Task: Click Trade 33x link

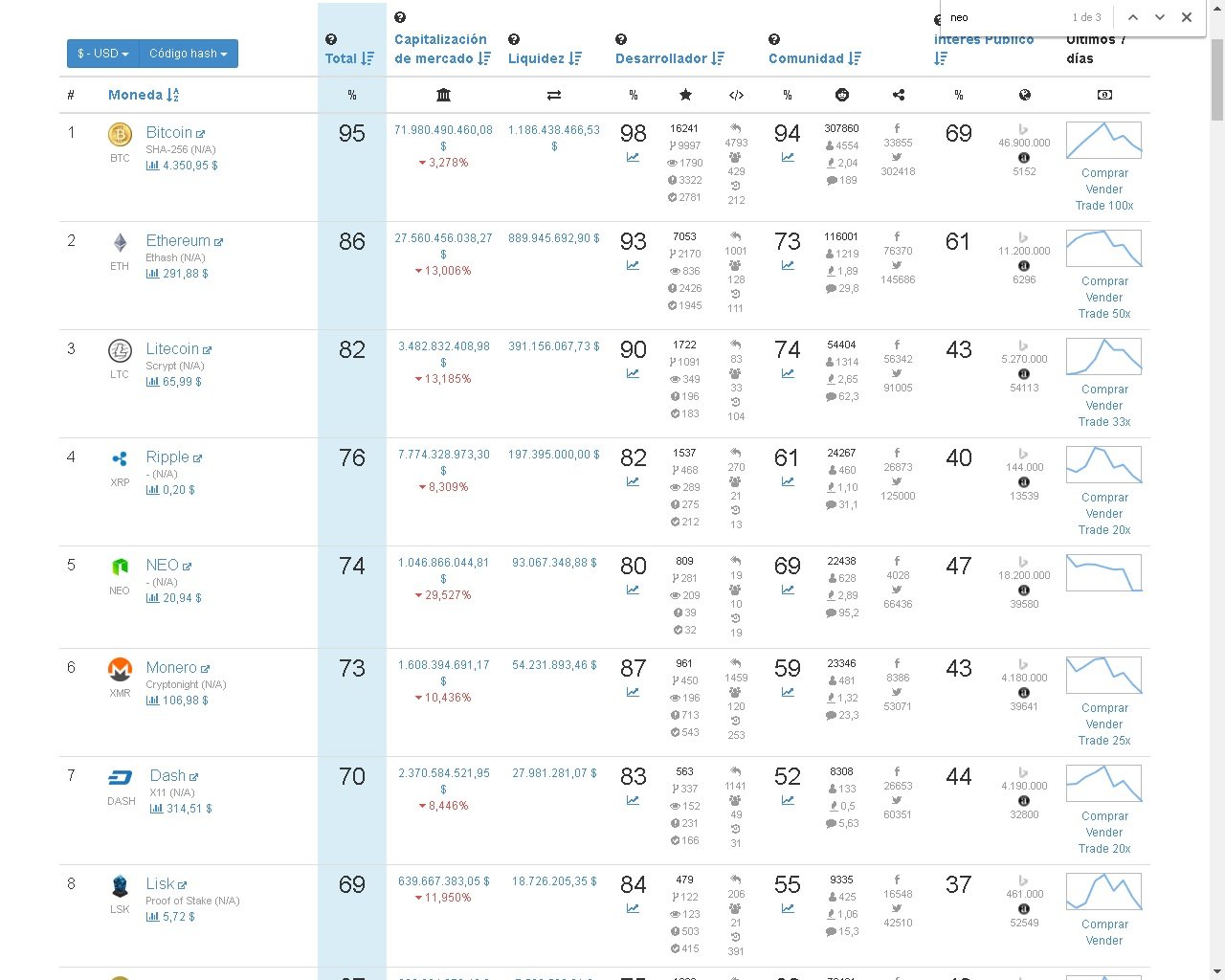Action: [x=1104, y=422]
